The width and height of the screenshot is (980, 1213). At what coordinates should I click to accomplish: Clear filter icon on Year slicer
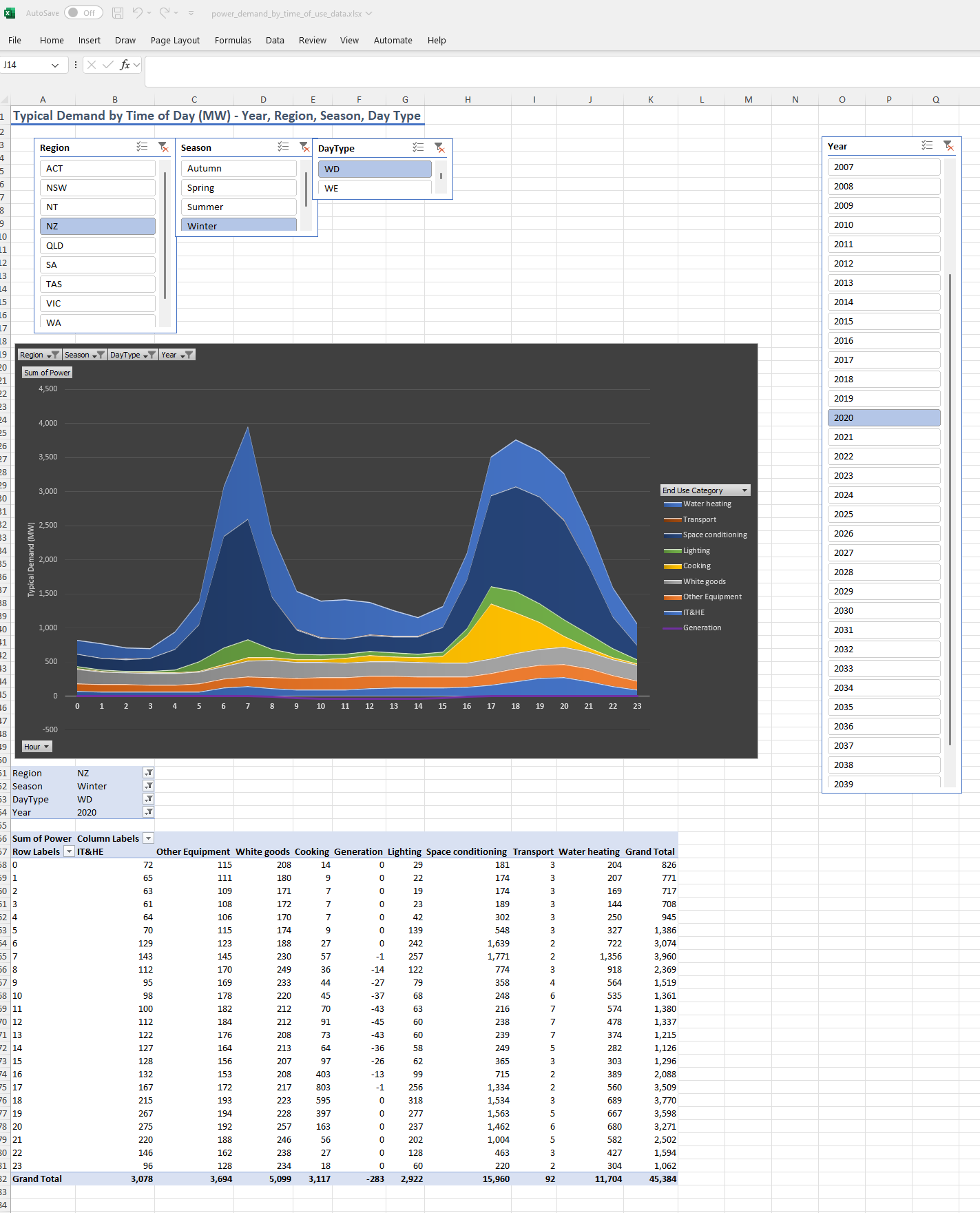coord(948,146)
